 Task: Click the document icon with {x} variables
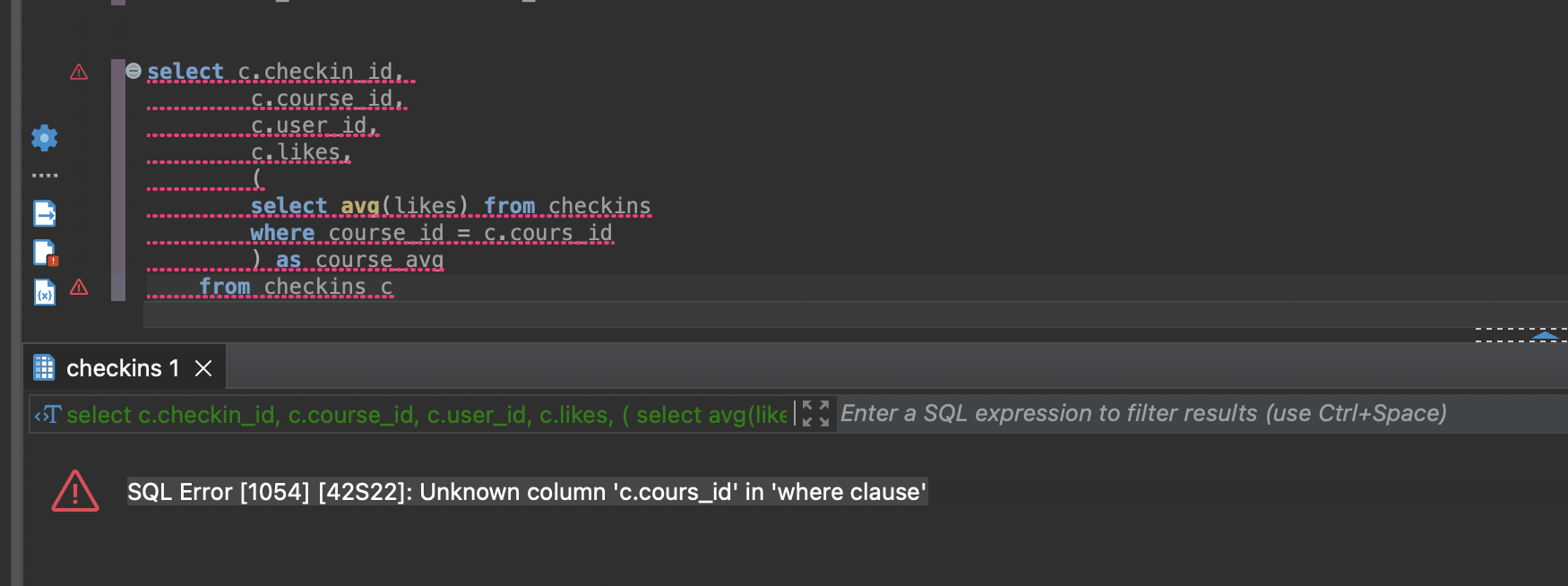coord(45,292)
